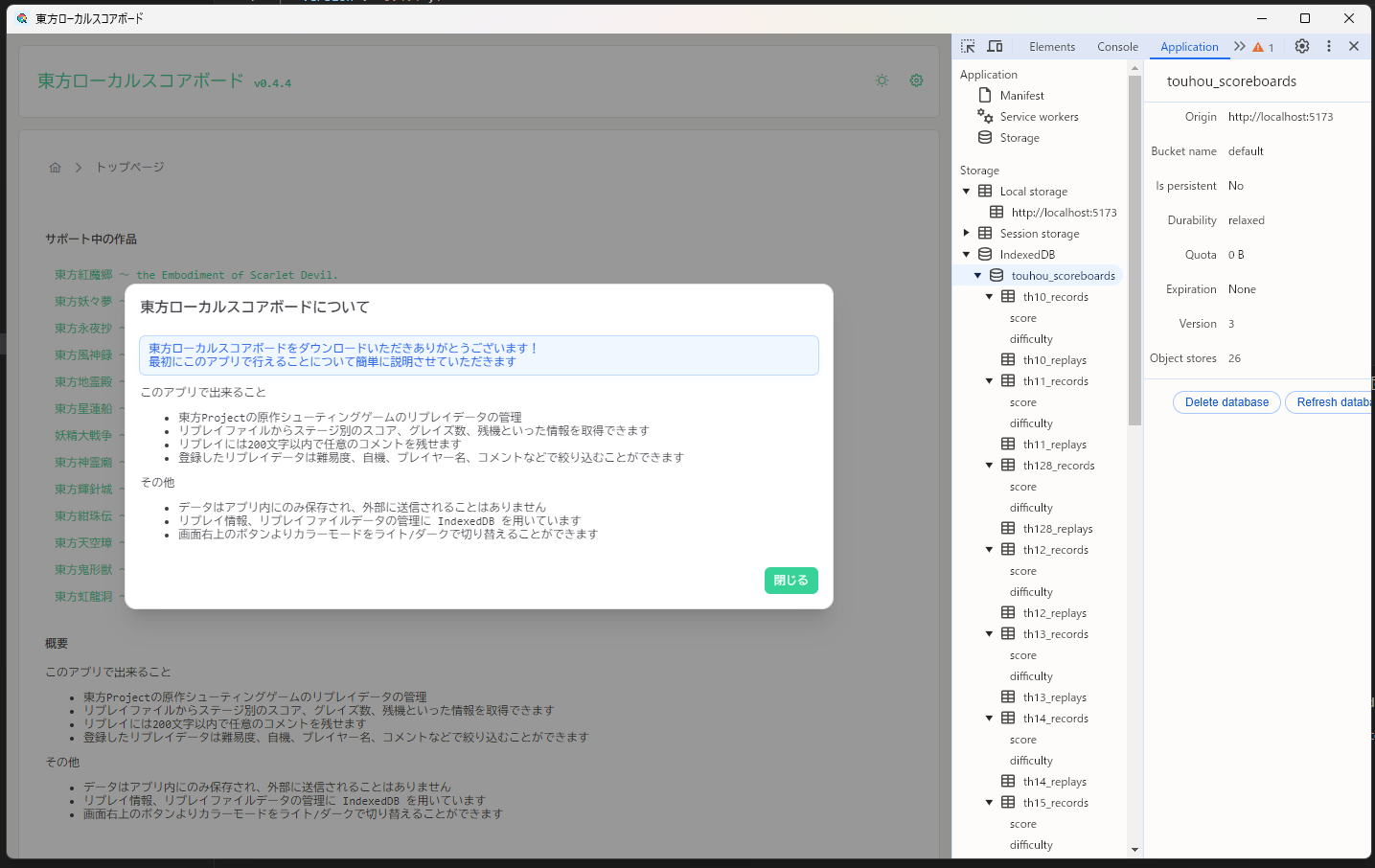Open the issues warning indicator
1375x868 pixels.
[1264, 47]
